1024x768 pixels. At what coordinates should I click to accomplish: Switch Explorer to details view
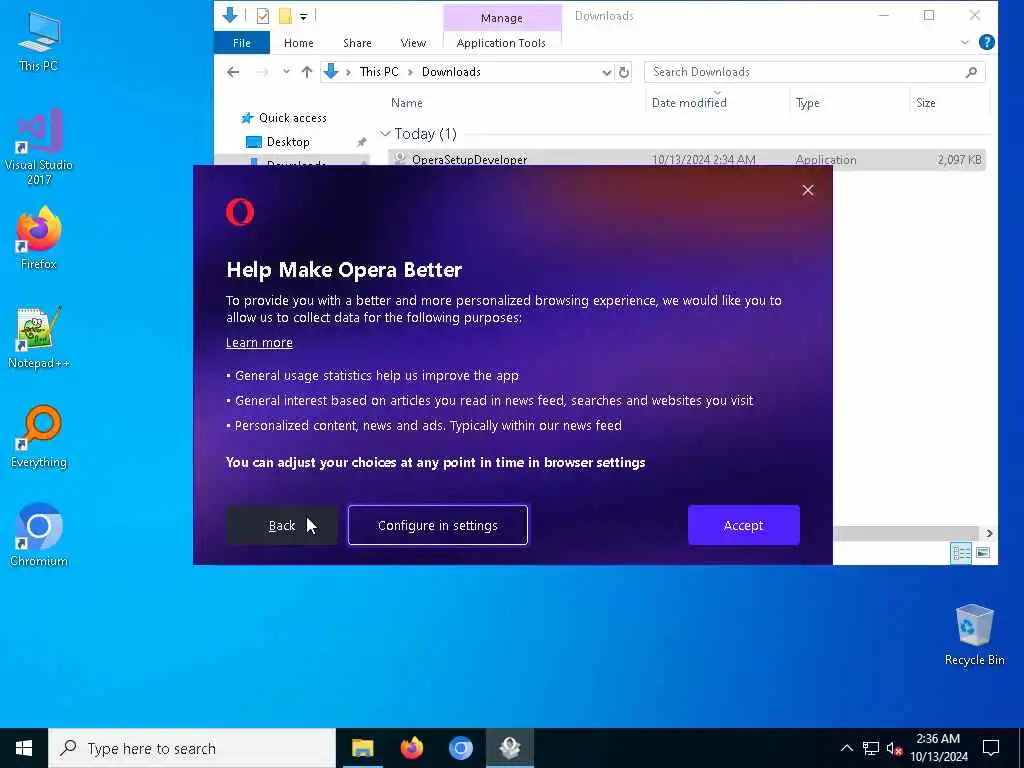(961, 553)
